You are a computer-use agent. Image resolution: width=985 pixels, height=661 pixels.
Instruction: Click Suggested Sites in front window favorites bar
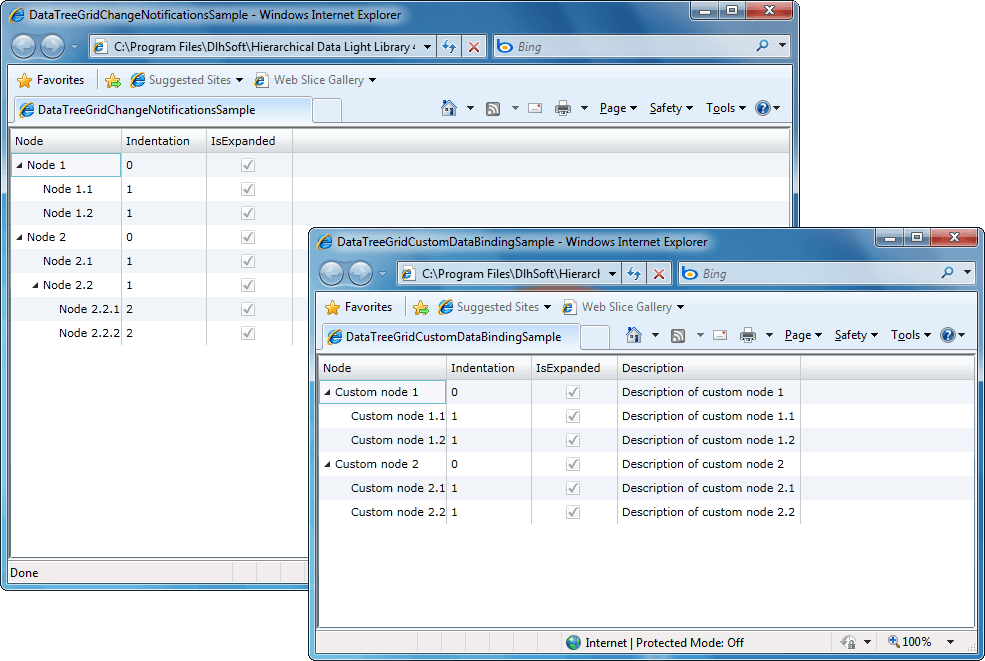click(x=494, y=307)
